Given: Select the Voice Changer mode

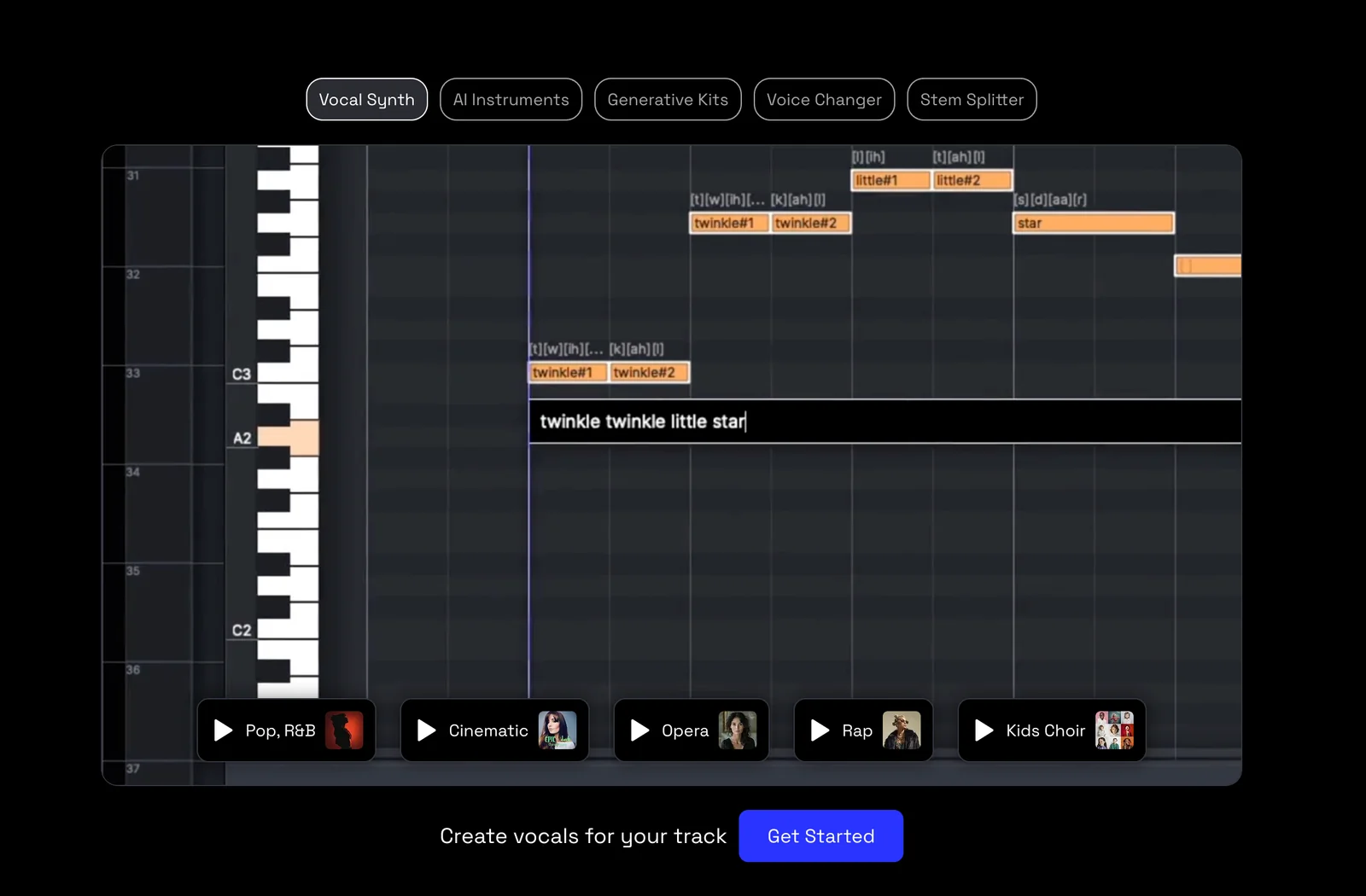Looking at the screenshot, I should (824, 99).
